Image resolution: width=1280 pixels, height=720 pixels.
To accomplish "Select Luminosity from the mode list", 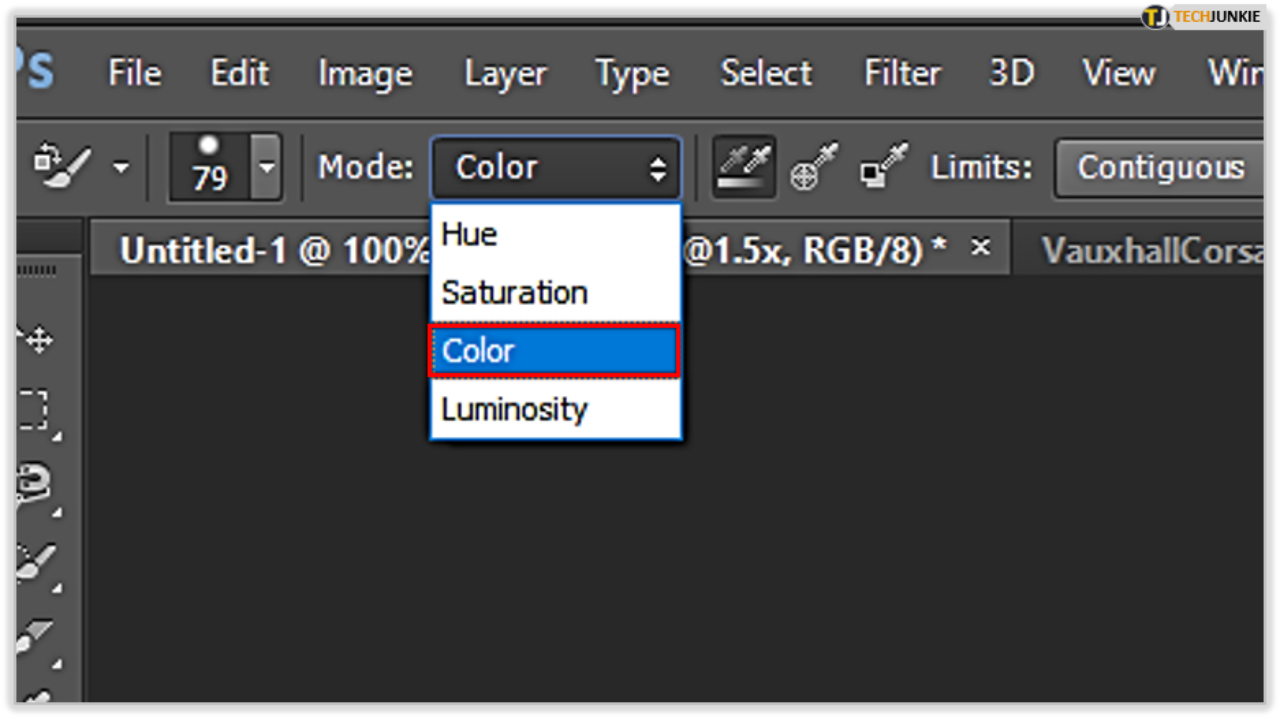I will point(513,408).
